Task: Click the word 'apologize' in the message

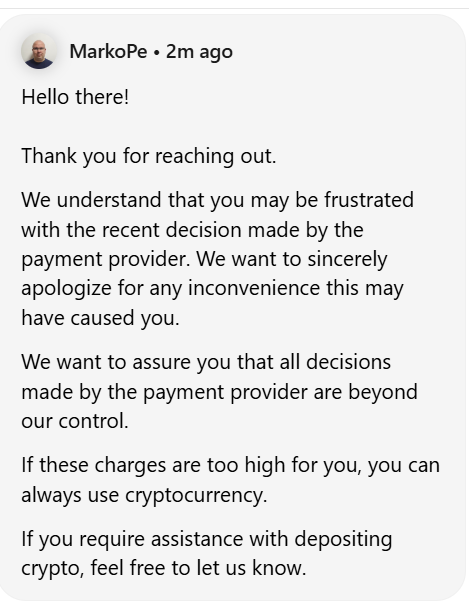Action: pyautogui.click(x=66, y=289)
